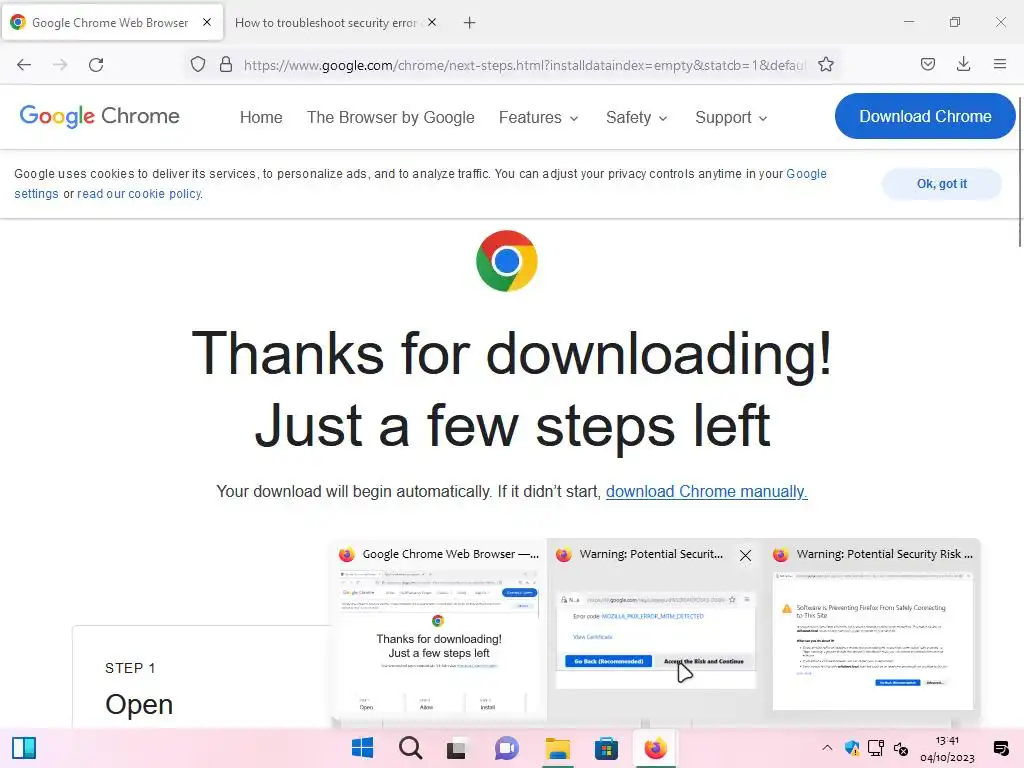Viewport: 1024px width, 768px height.
Task: Open Microsoft Store from taskbar
Action: click(x=606, y=748)
